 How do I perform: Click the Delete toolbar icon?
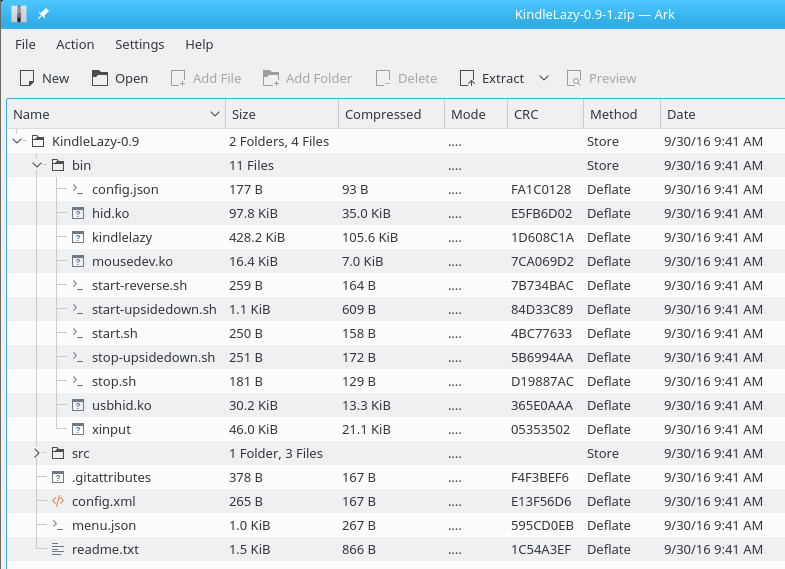pos(383,78)
